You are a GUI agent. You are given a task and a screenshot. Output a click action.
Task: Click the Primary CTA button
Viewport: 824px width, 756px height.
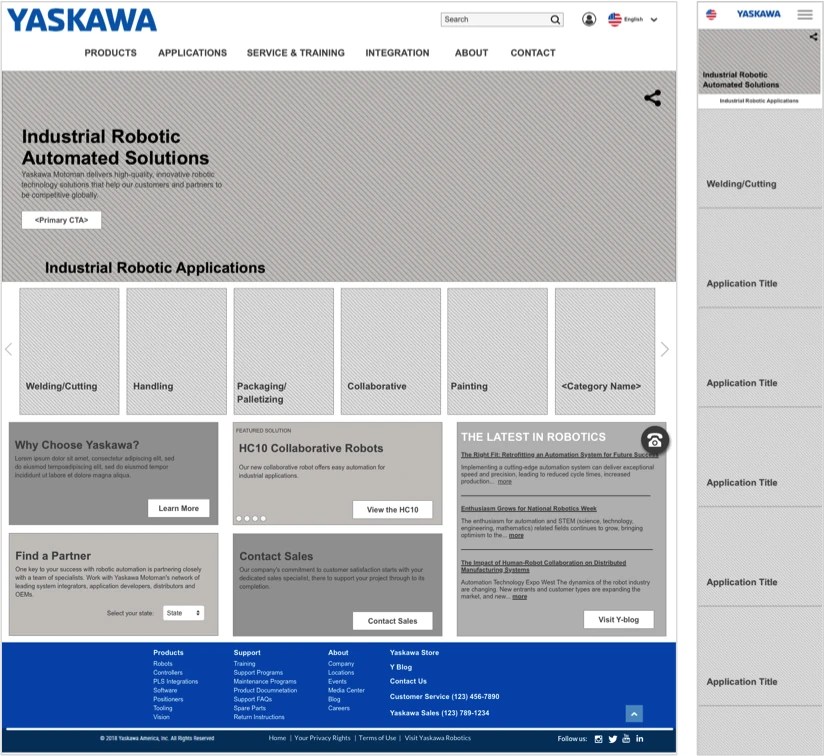61,220
